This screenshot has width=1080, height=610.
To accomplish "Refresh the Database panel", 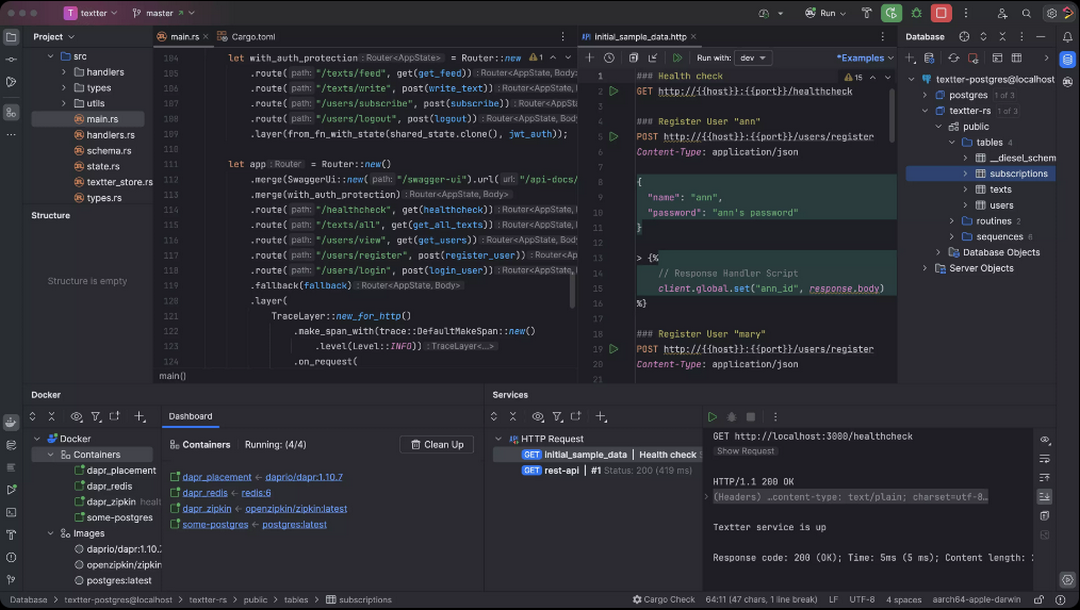I will (x=953, y=58).
